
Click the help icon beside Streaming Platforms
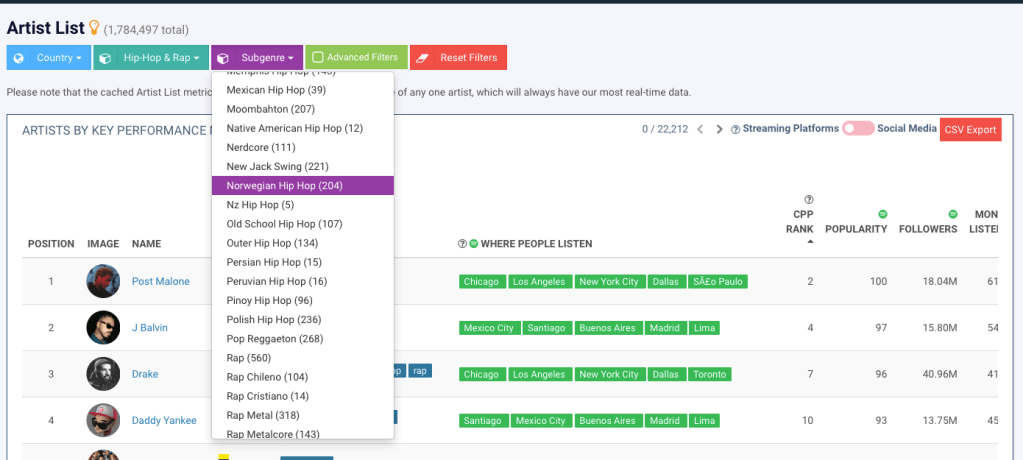point(735,129)
